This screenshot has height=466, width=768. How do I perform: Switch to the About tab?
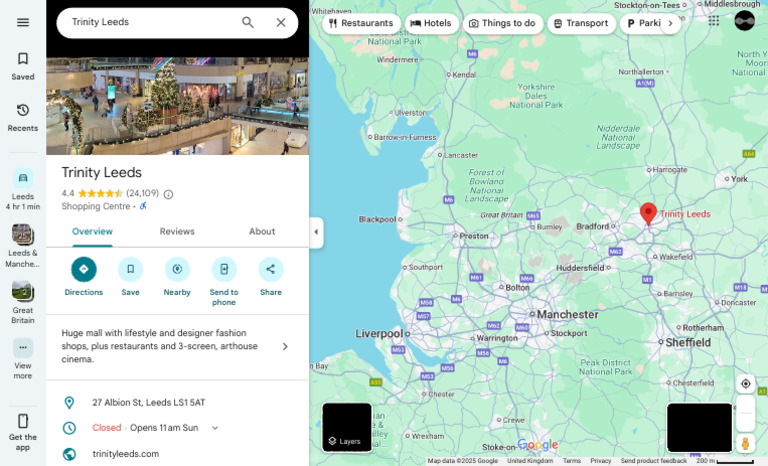click(x=262, y=231)
